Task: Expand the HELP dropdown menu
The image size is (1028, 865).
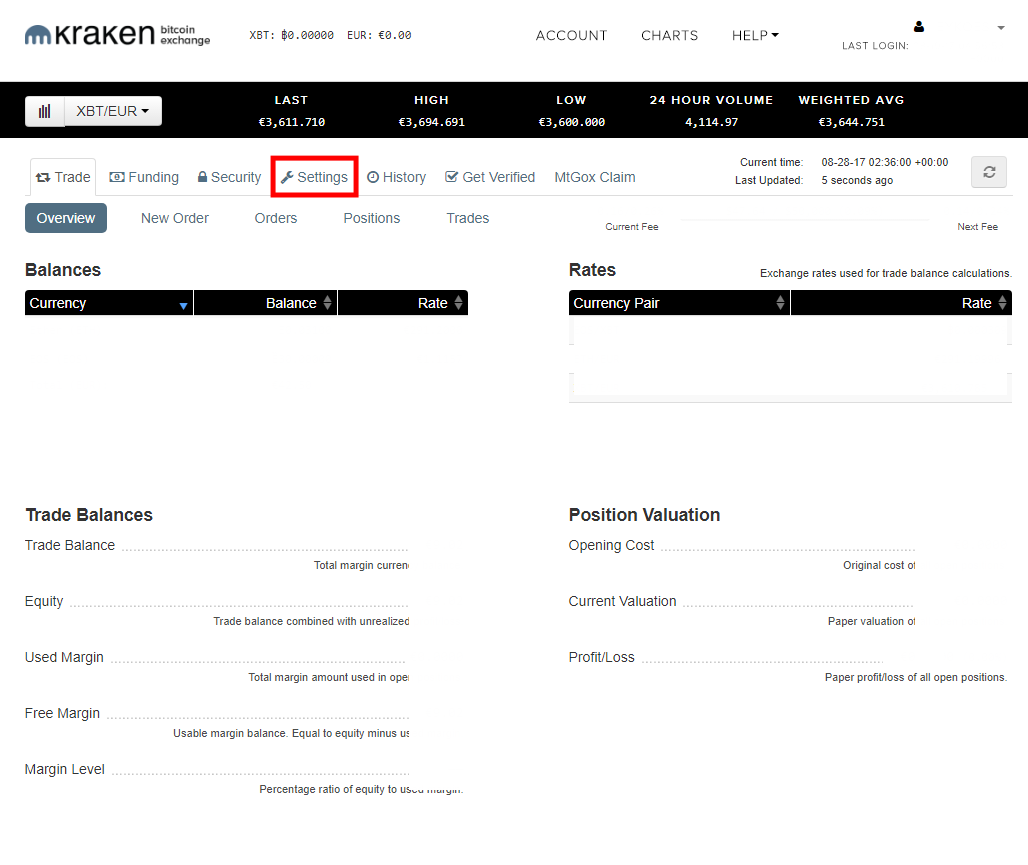Action: point(755,35)
